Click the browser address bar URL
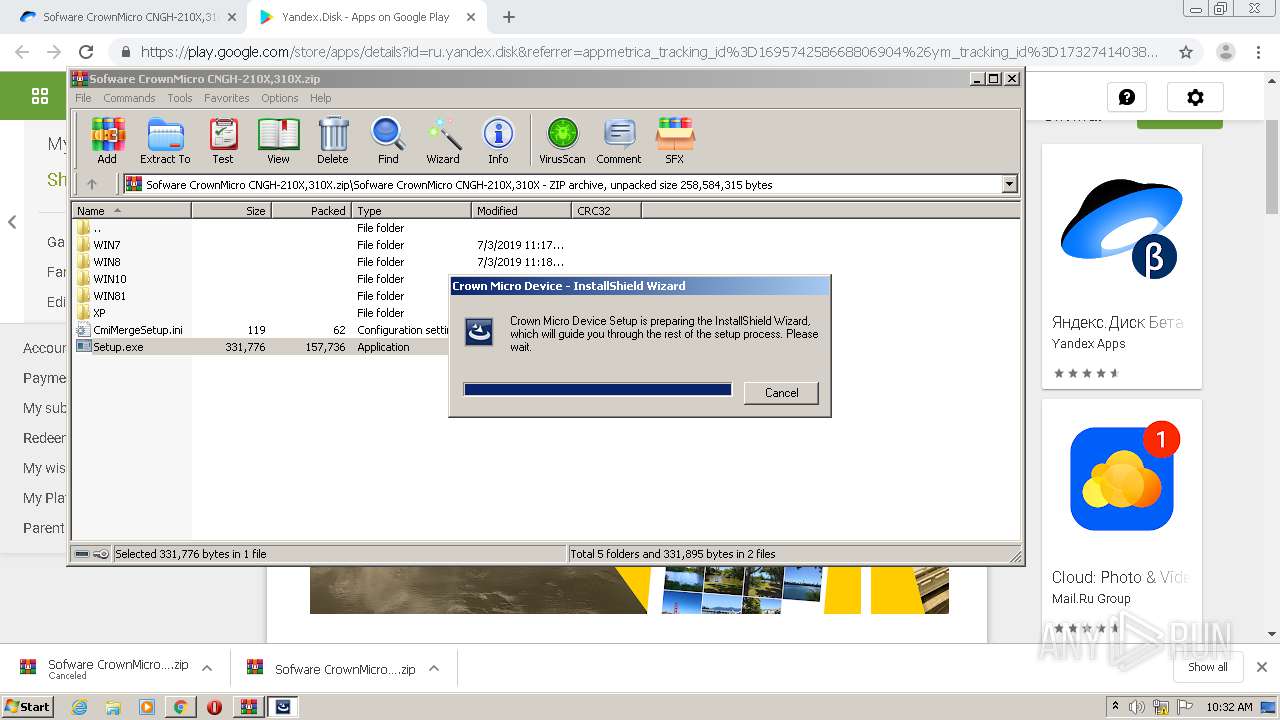The image size is (1280, 720). coord(650,52)
